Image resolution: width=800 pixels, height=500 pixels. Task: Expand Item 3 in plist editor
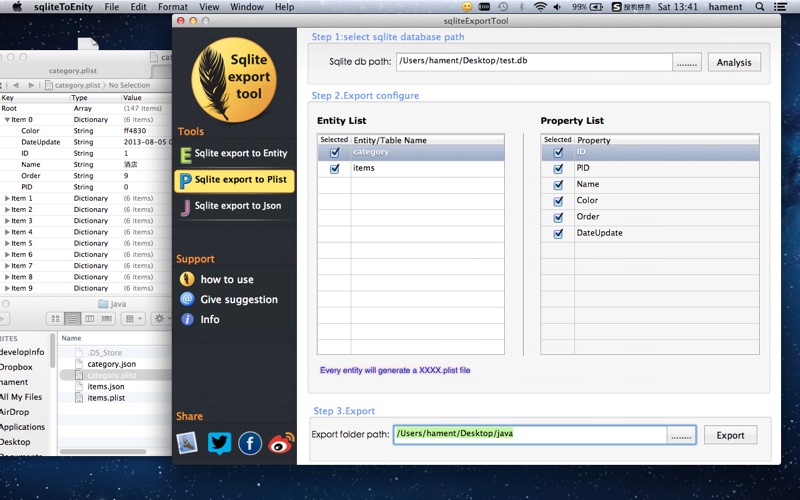(x=7, y=221)
